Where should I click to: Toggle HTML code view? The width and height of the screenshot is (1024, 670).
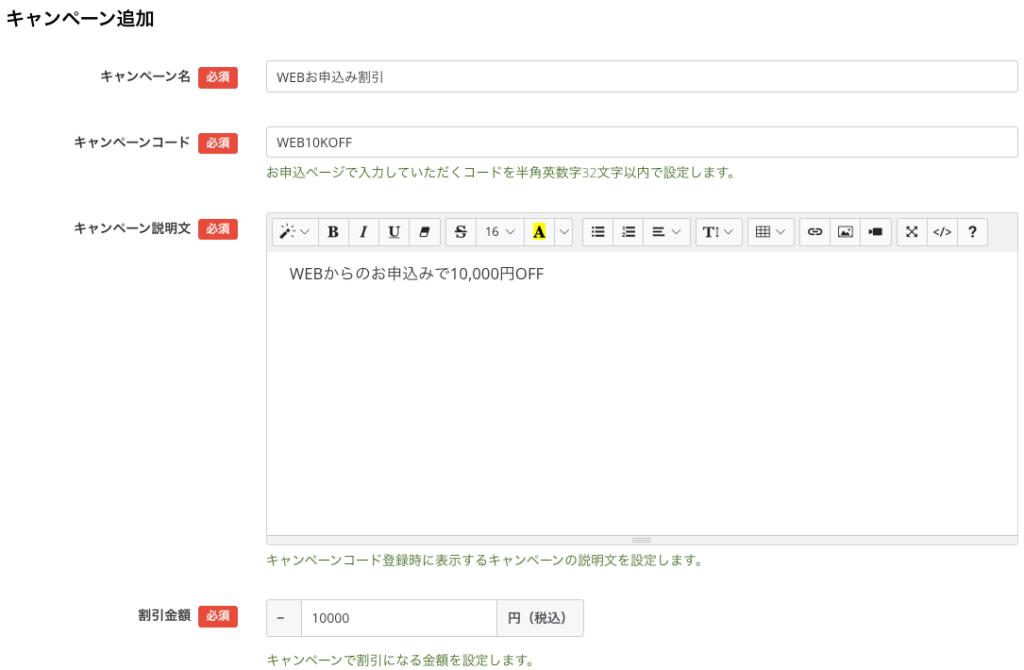coord(942,232)
